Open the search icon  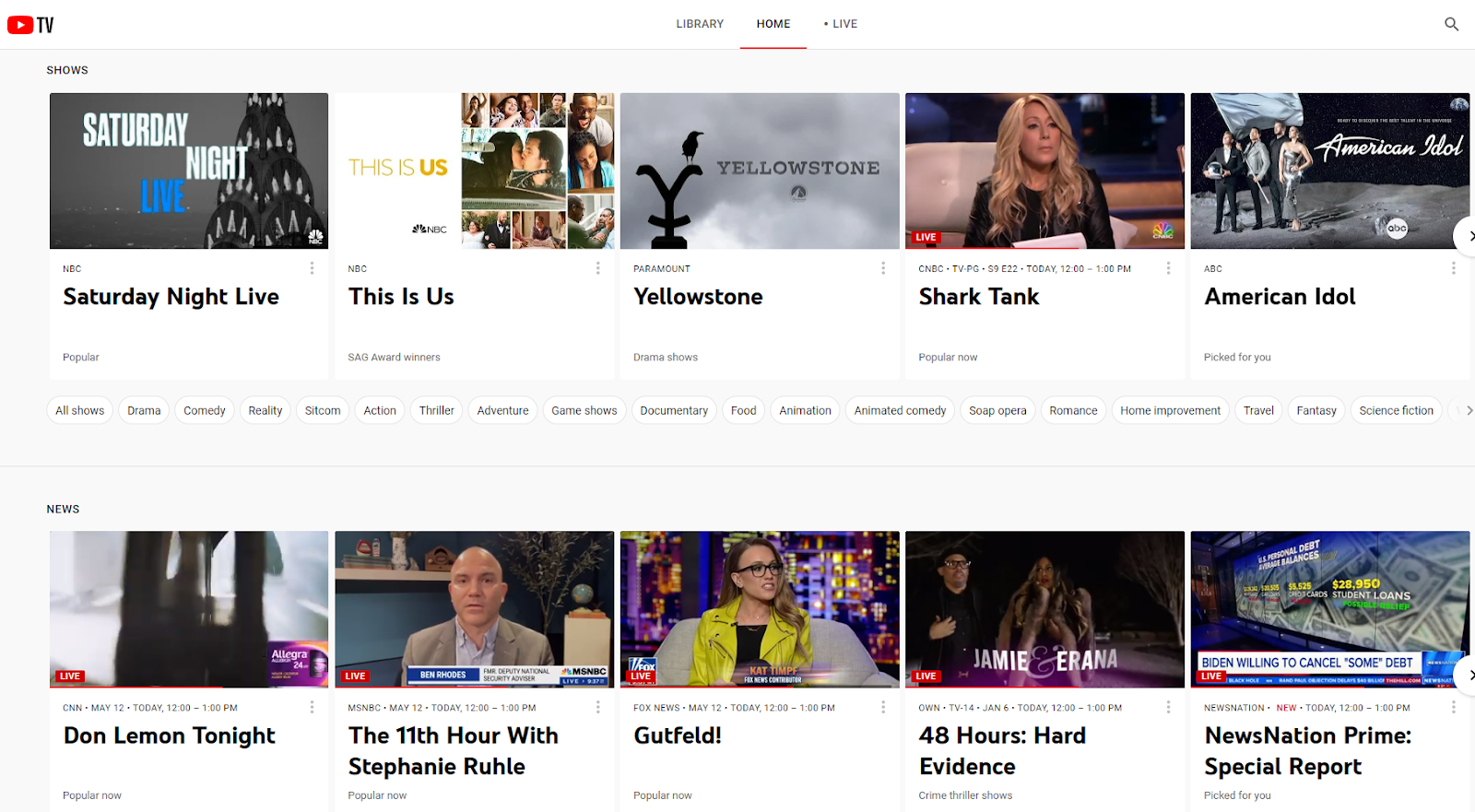pos(1451,24)
